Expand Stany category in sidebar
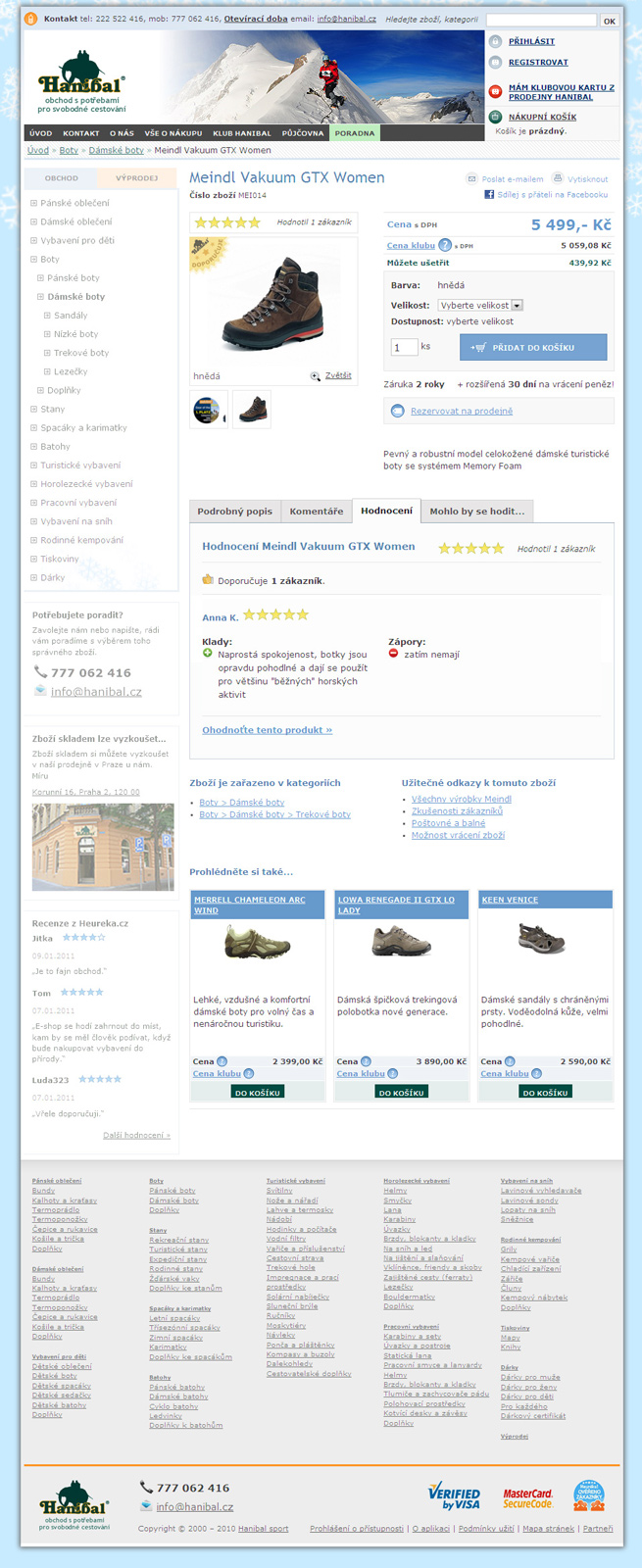Image resolution: width=642 pixels, height=1568 pixels. pyautogui.click(x=34, y=409)
